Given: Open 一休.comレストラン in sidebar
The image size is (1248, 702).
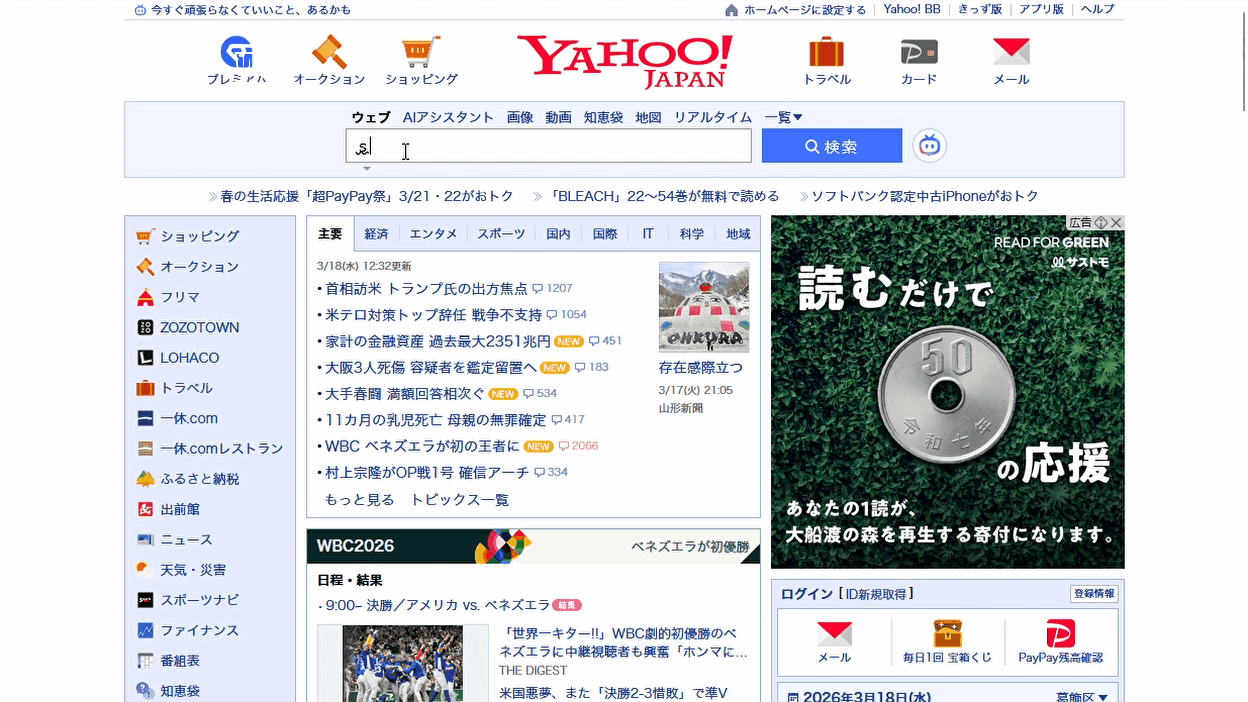Looking at the screenshot, I should pos(210,448).
